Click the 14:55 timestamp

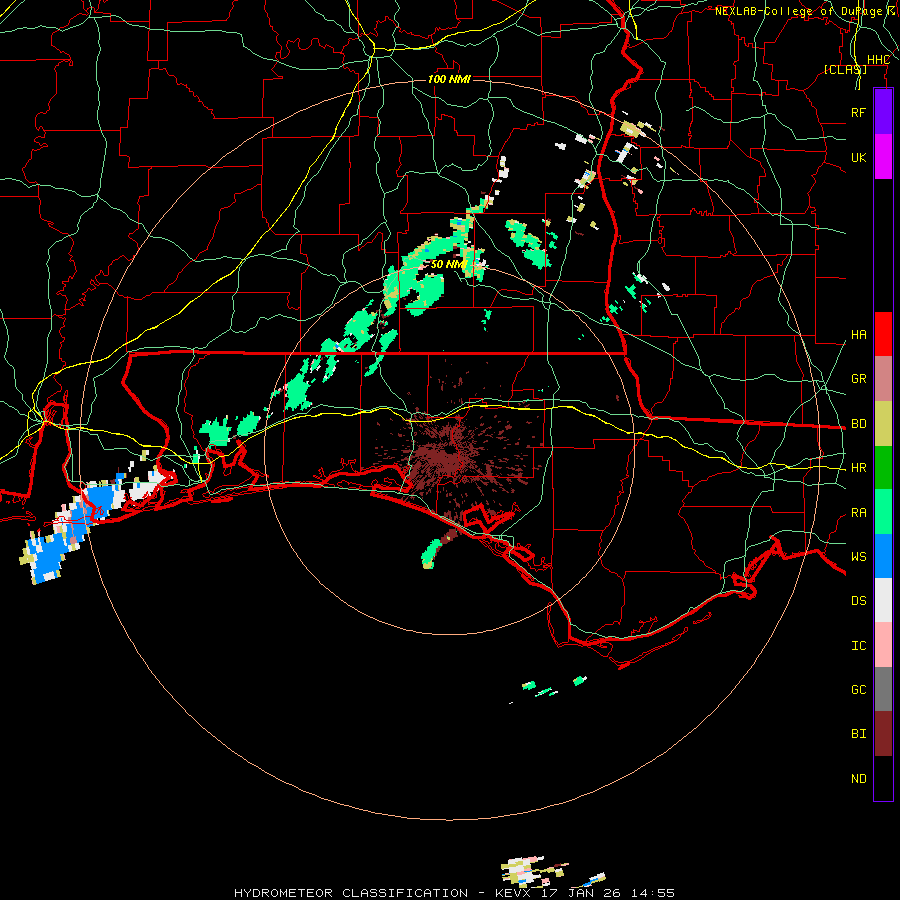tap(653, 893)
